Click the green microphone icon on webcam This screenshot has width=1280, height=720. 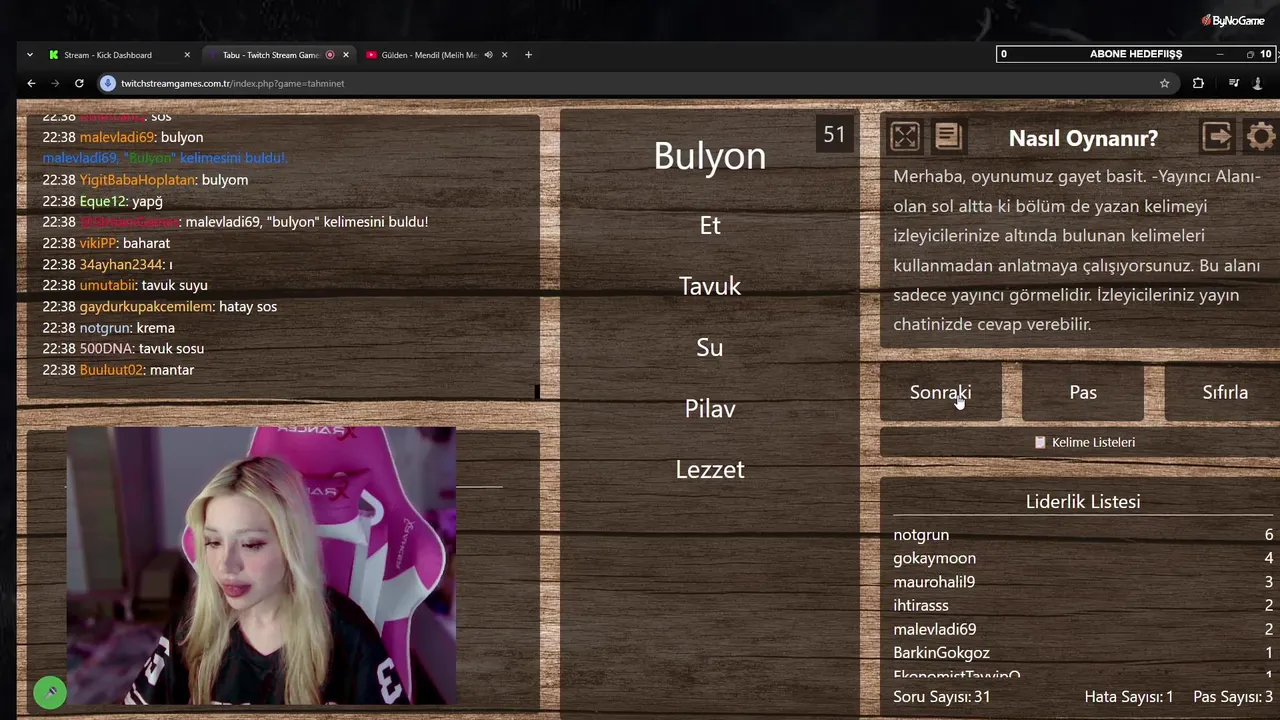click(x=50, y=692)
